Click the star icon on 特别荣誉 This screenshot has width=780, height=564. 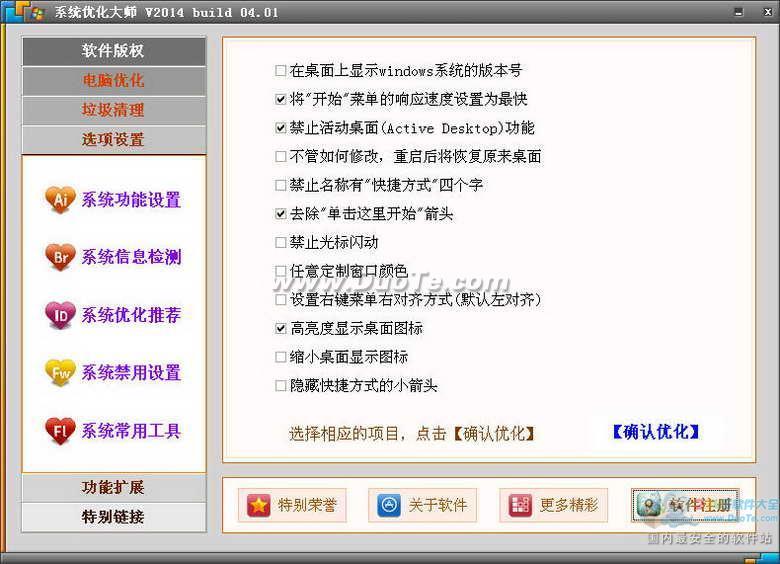pyautogui.click(x=259, y=506)
